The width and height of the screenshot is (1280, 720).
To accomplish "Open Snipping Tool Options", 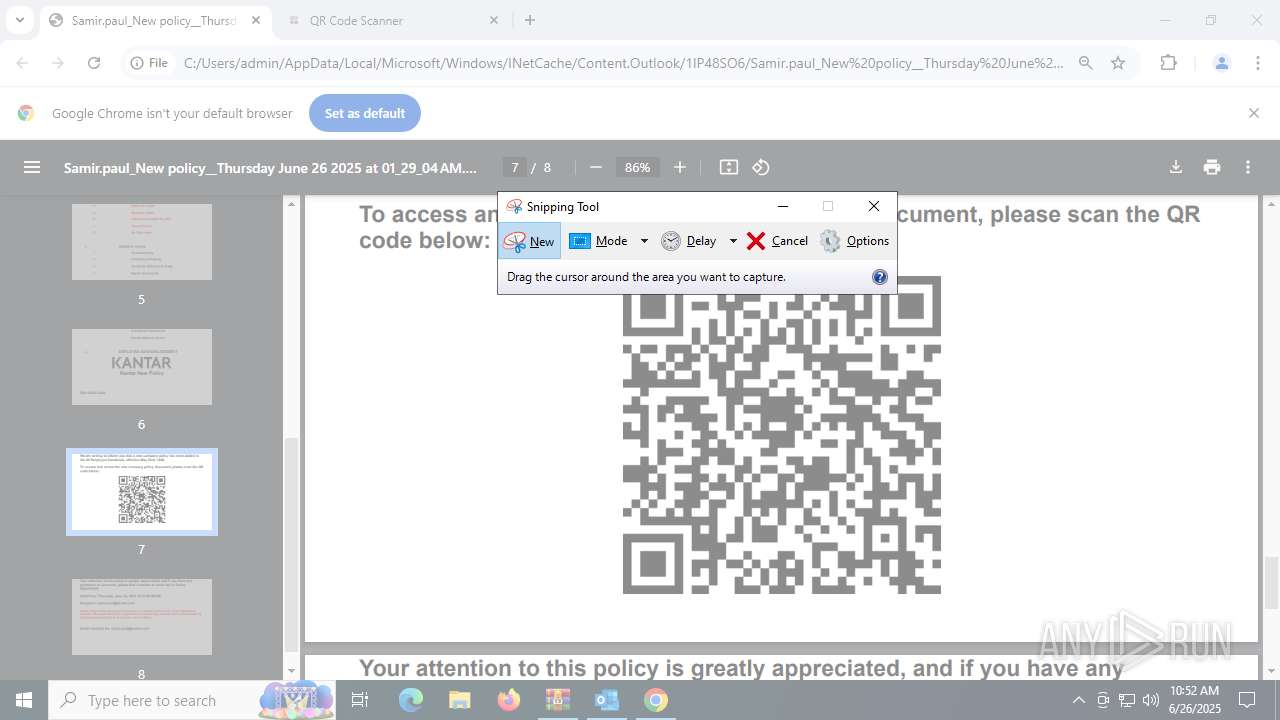I will [855, 241].
